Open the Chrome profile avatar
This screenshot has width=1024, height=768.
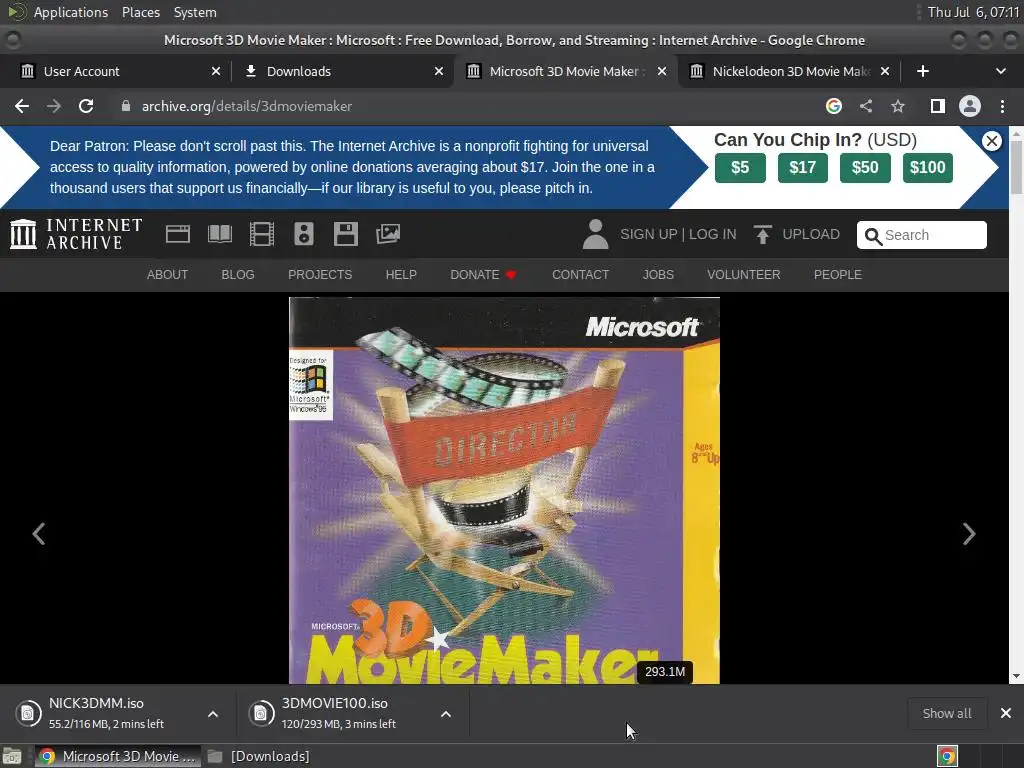(x=970, y=106)
